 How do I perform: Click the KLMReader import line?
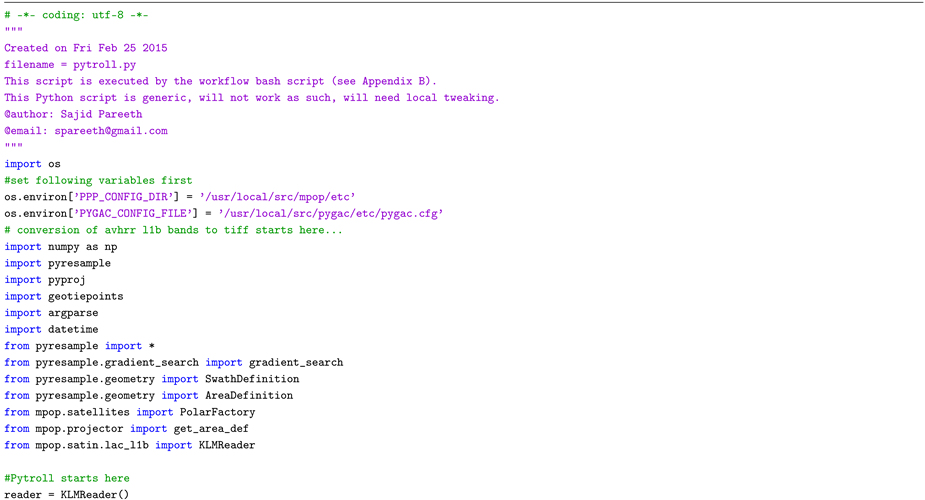(130, 445)
